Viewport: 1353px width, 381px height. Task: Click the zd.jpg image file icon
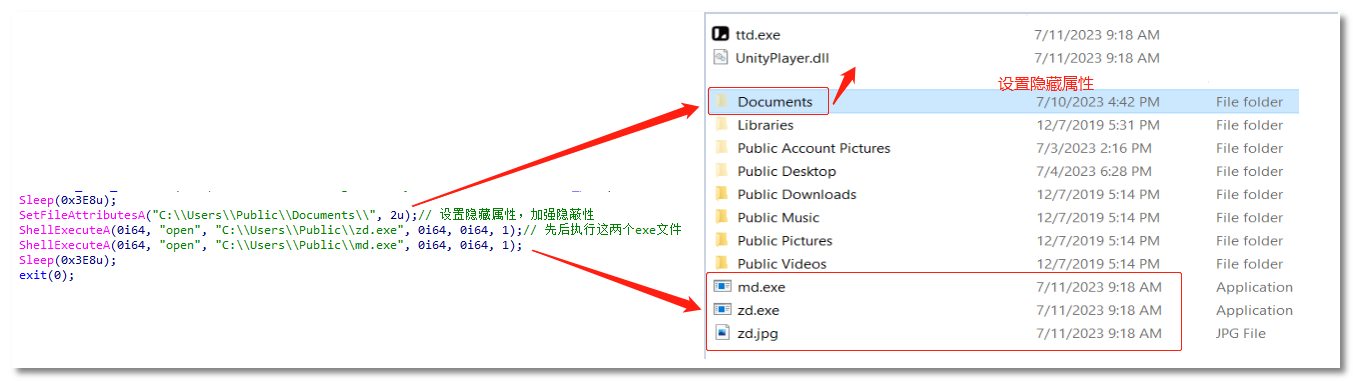(x=722, y=333)
